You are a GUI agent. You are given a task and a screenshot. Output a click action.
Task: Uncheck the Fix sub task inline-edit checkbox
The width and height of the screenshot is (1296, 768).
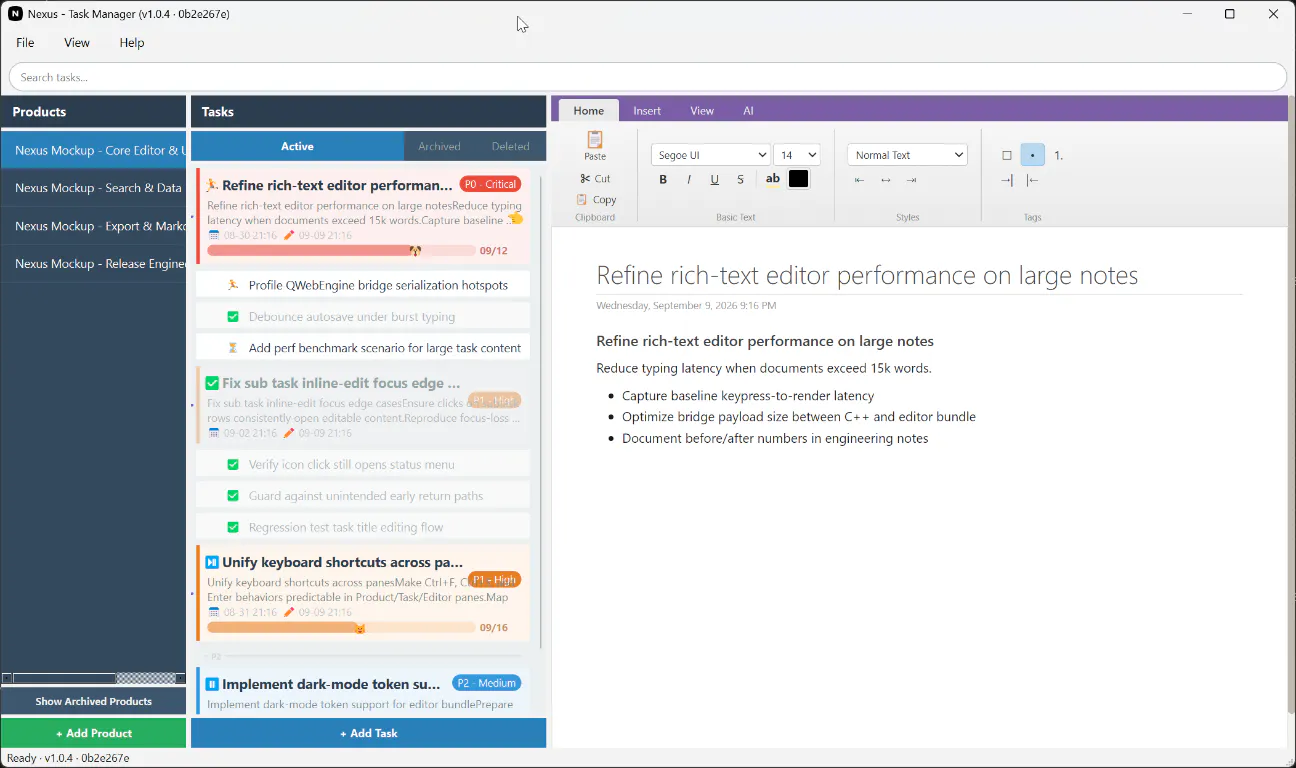[x=212, y=383]
